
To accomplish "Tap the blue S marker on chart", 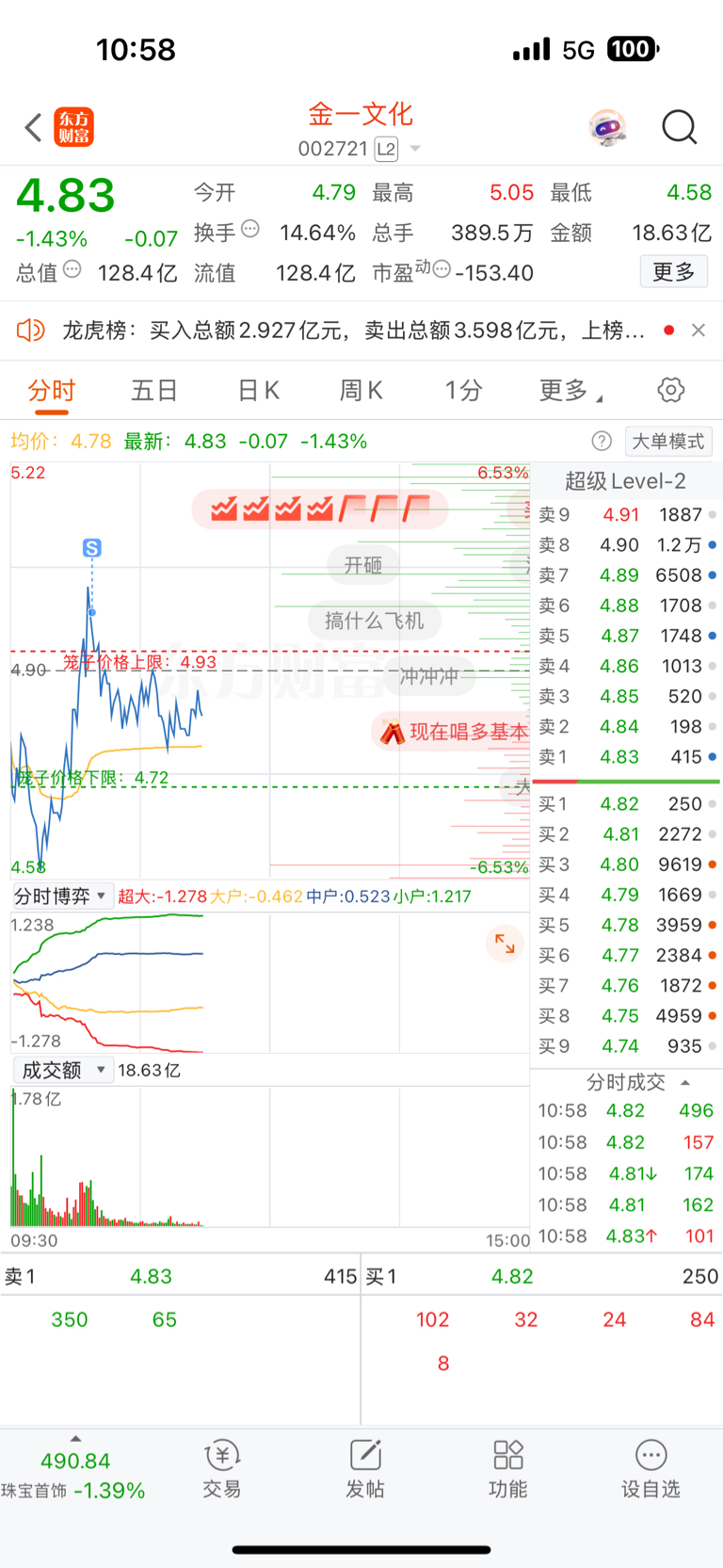I will coord(91,548).
